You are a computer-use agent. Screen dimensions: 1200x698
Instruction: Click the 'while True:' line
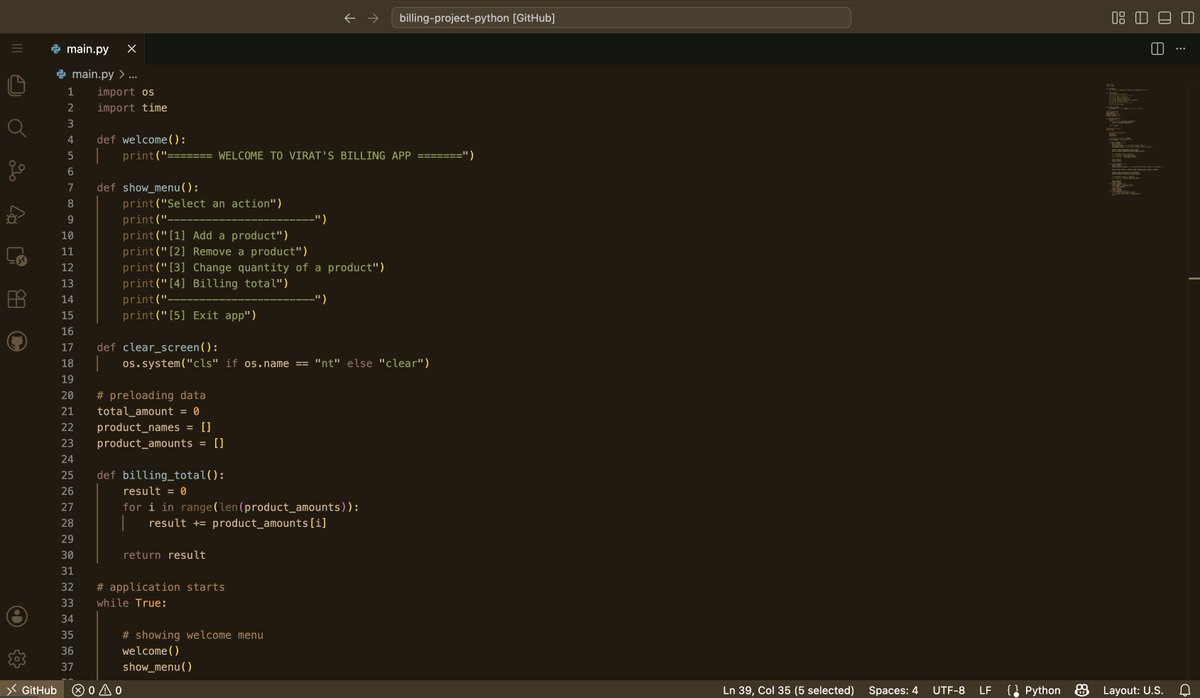coord(132,603)
